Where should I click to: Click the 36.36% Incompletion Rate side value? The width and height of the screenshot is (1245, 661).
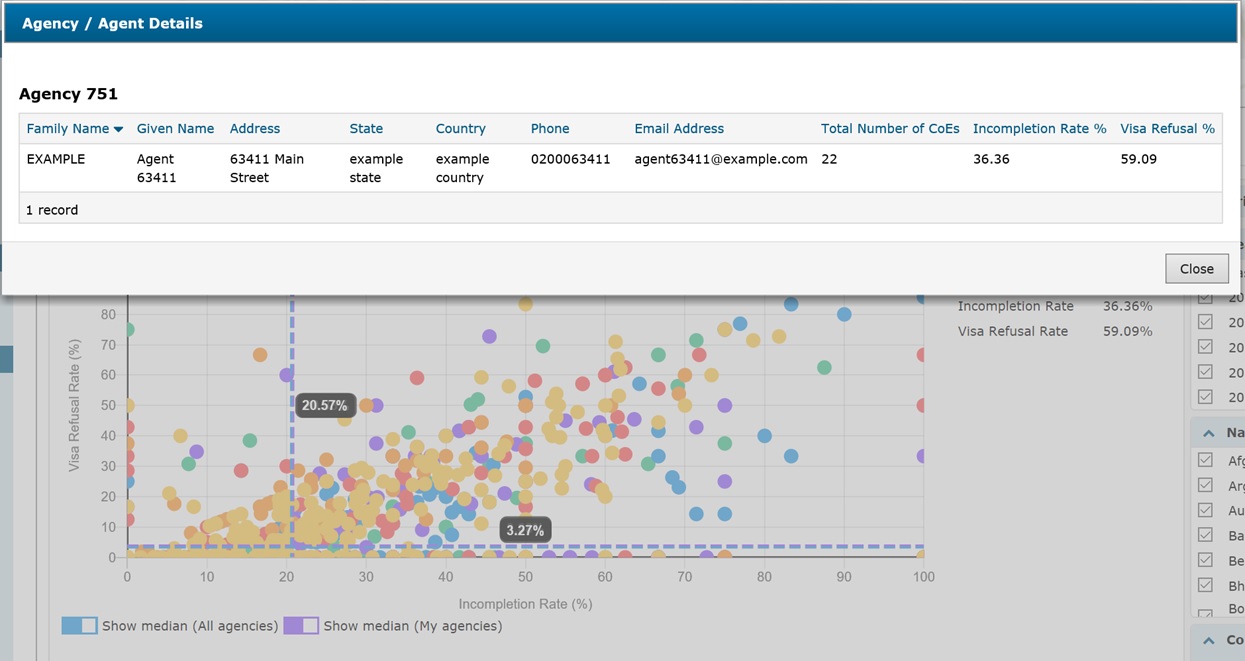click(1128, 306)
